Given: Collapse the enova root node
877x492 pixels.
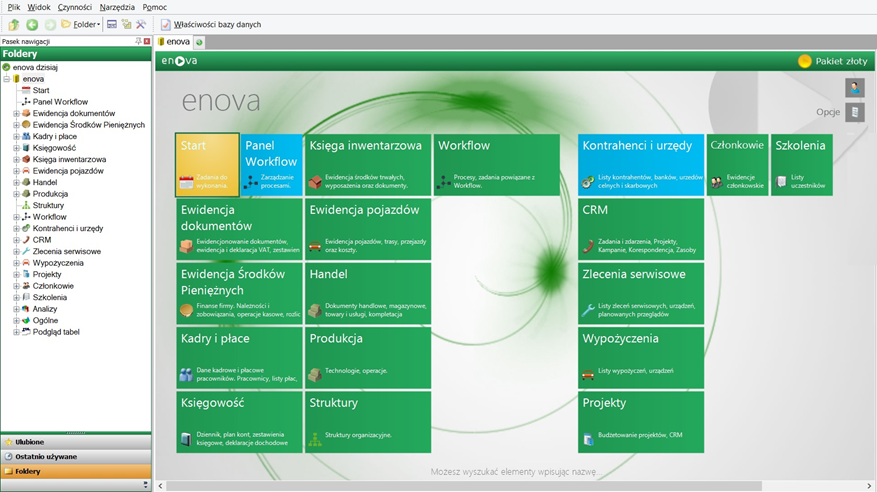Looking at the screenshot, I should [x=7, y=79].
